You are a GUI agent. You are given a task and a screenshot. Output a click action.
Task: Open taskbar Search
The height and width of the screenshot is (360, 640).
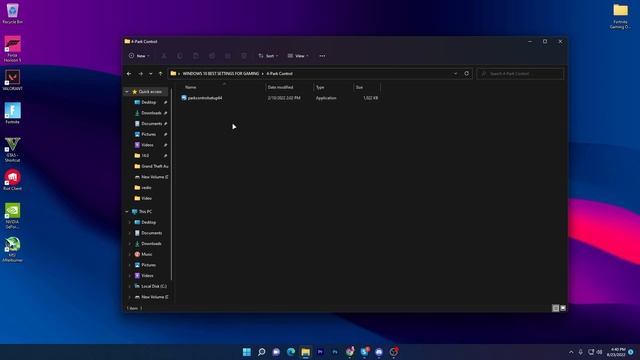coord(262,352)
